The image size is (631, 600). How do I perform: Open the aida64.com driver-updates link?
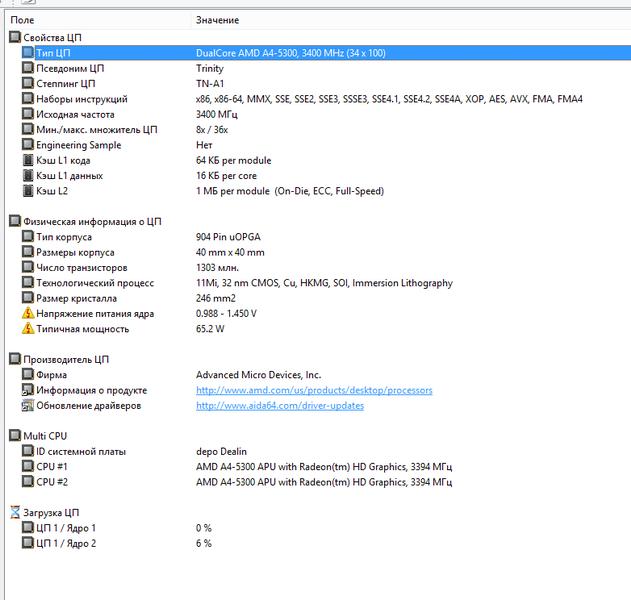click(280, 406)
